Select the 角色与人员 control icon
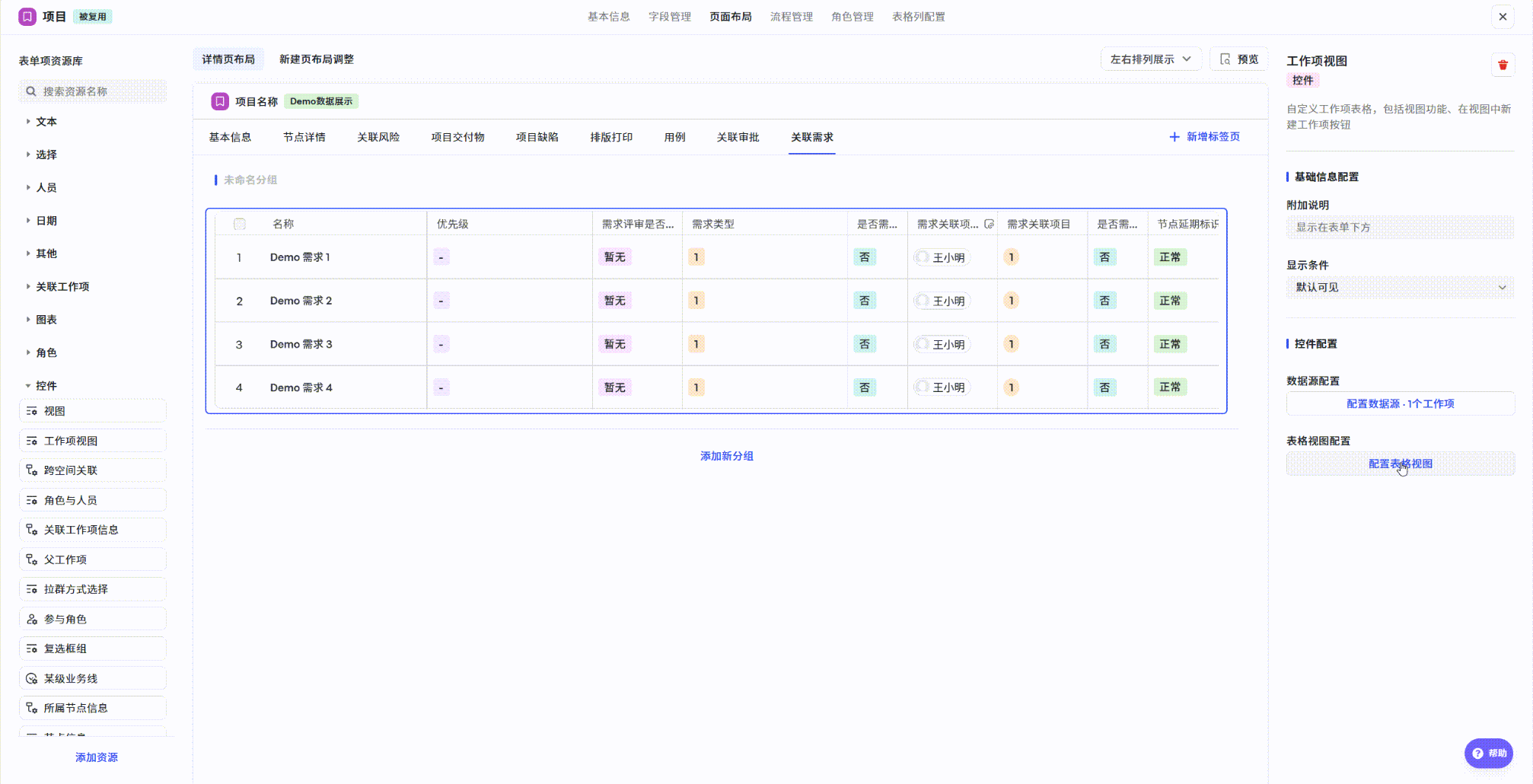This screenshot has width=1533, height=784. pyautogui.click(x=32, y=500)
